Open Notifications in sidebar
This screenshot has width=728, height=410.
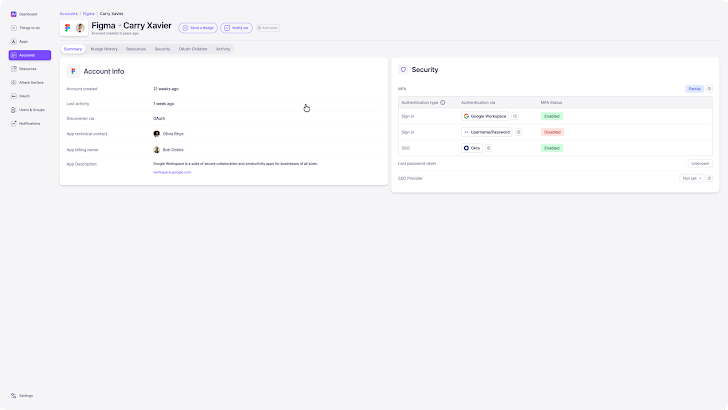coord(29,123)
